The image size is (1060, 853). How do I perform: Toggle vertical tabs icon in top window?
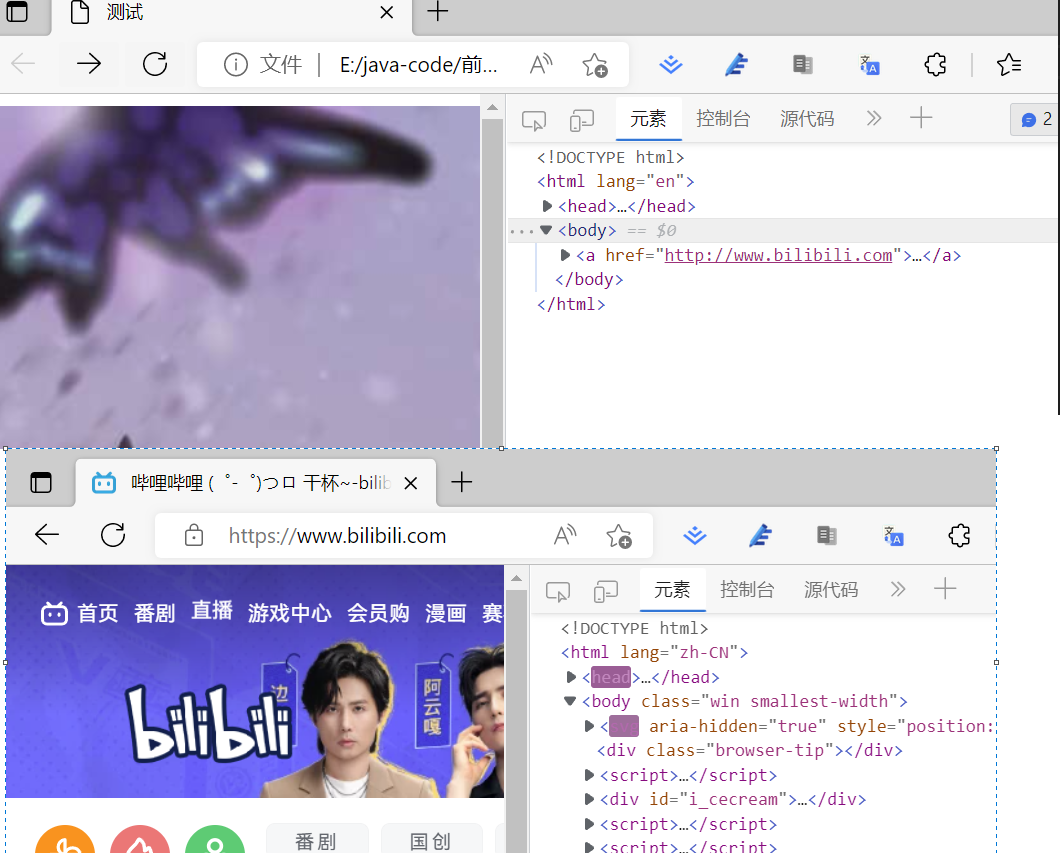pos(17,11)
